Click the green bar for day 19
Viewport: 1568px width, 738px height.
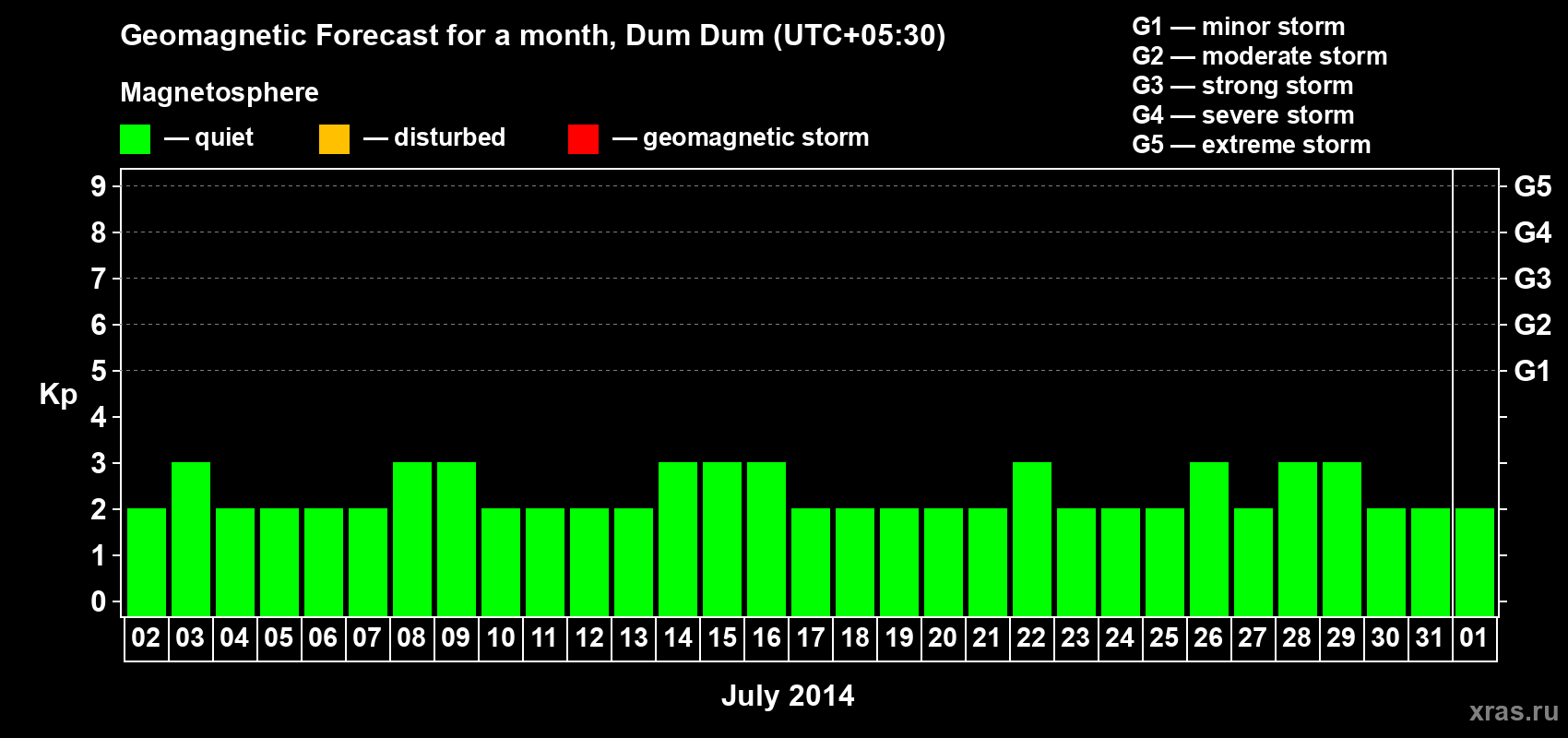899,562
